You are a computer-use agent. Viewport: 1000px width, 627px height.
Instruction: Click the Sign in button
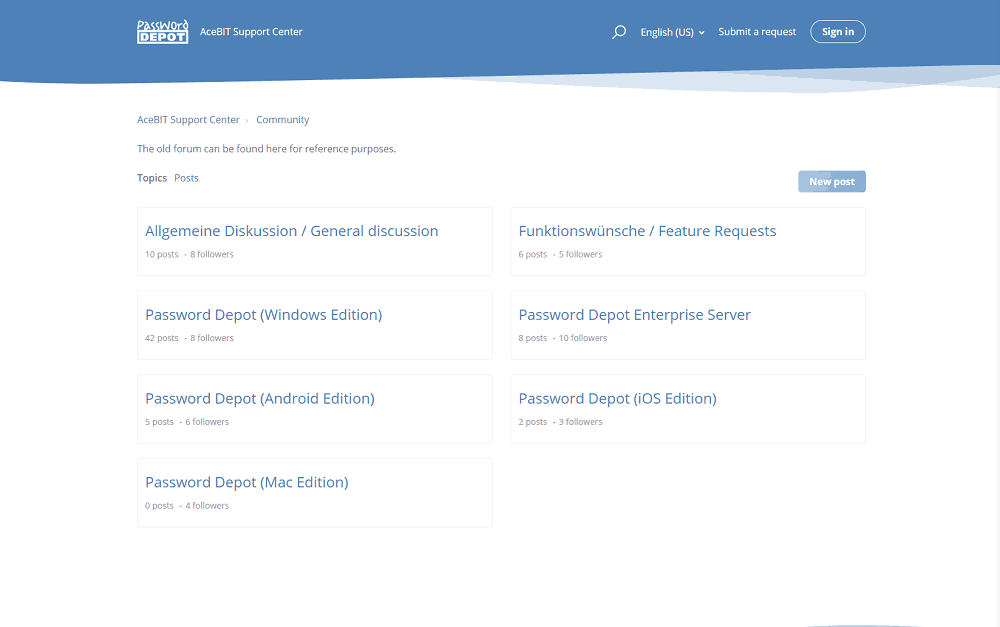pos(837,32)
